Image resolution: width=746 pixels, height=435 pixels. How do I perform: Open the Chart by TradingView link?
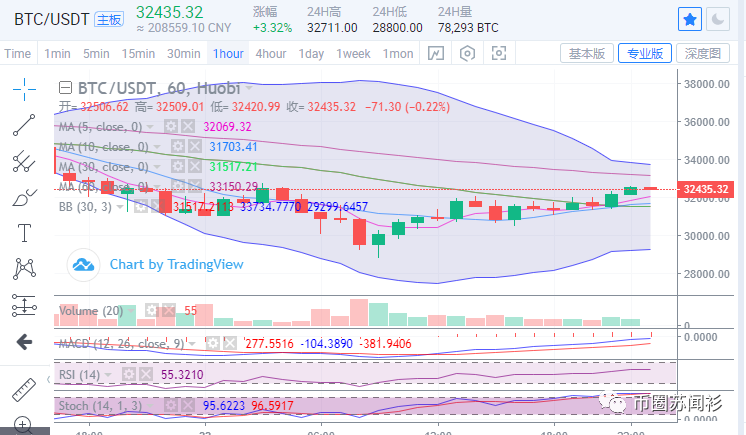pos(176,264)
